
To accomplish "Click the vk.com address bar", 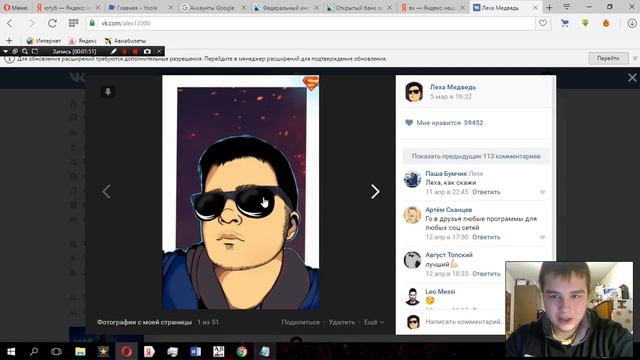I will 310,23.
